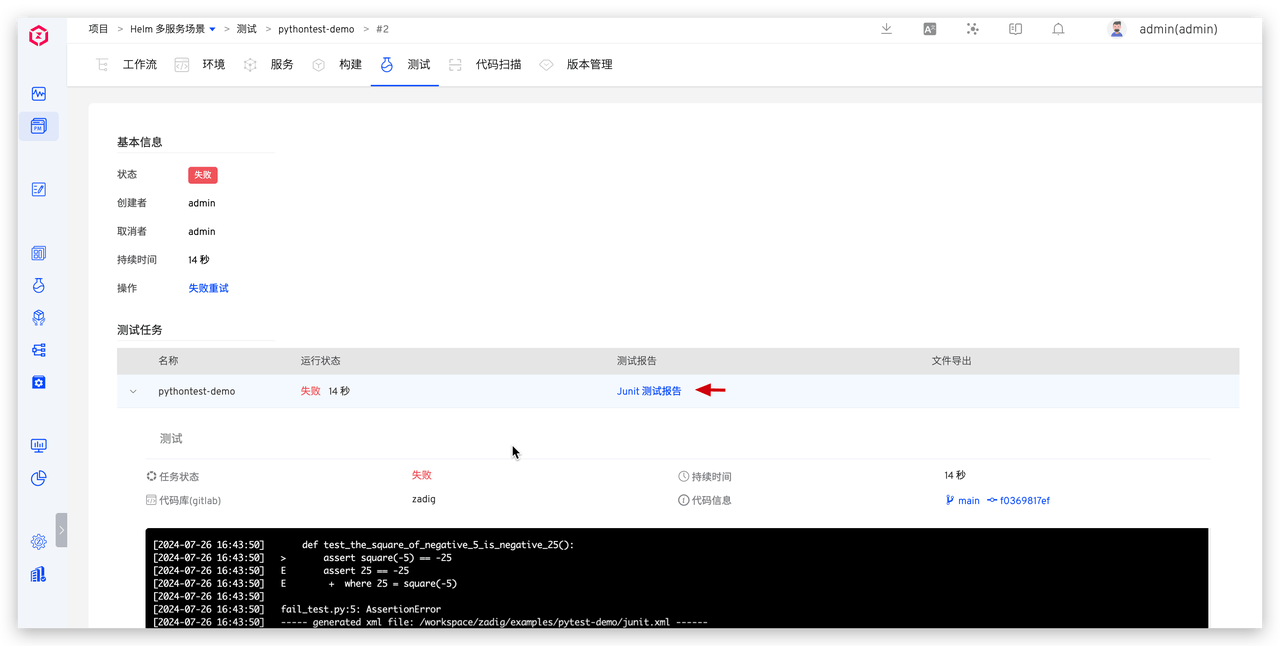This screenshot has height=646, width=1280.
Task: Collapse the pythontest-demo test task row
Action: [x=133, y=391]
